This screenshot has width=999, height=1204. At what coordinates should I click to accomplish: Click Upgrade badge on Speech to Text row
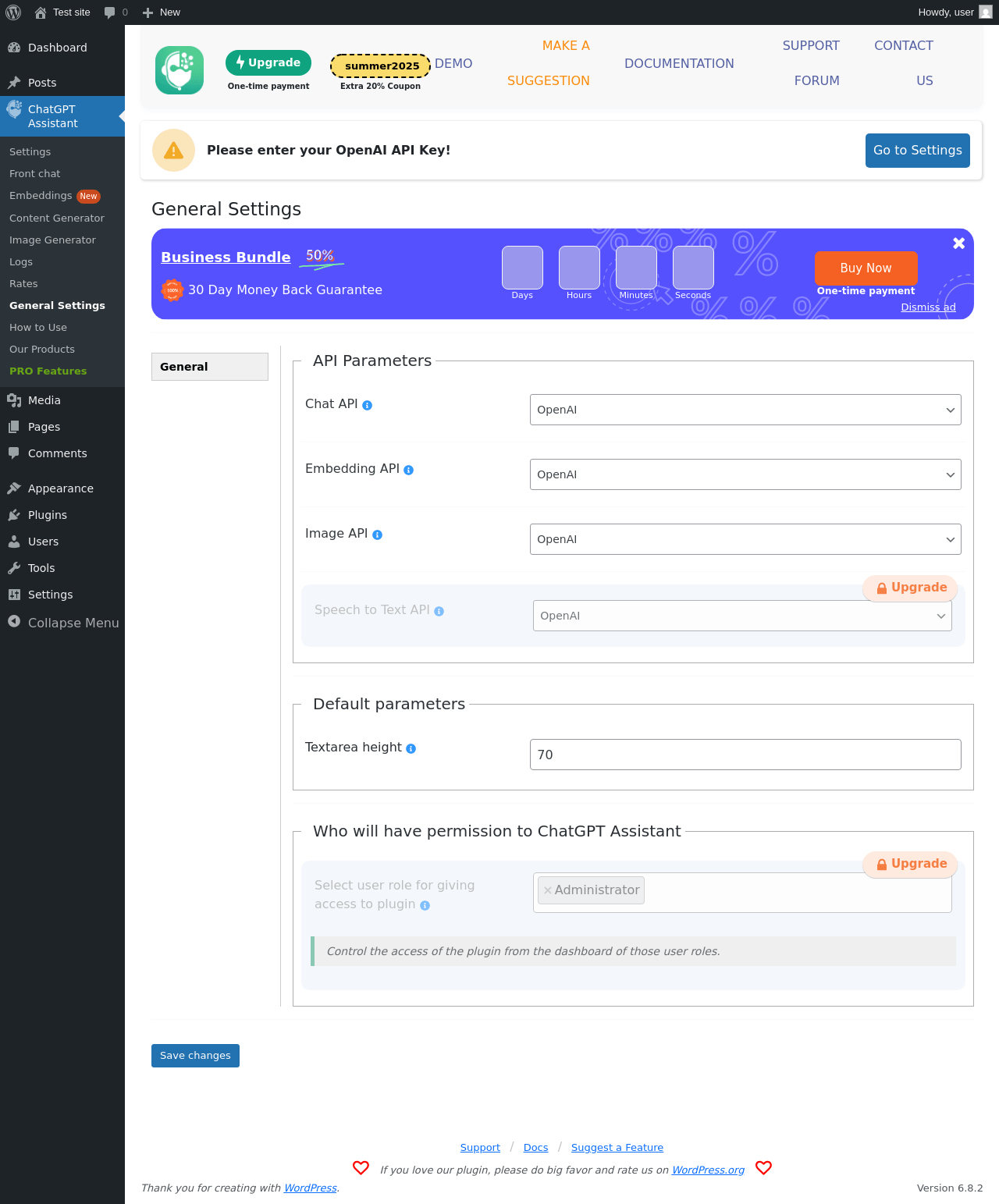910,588
